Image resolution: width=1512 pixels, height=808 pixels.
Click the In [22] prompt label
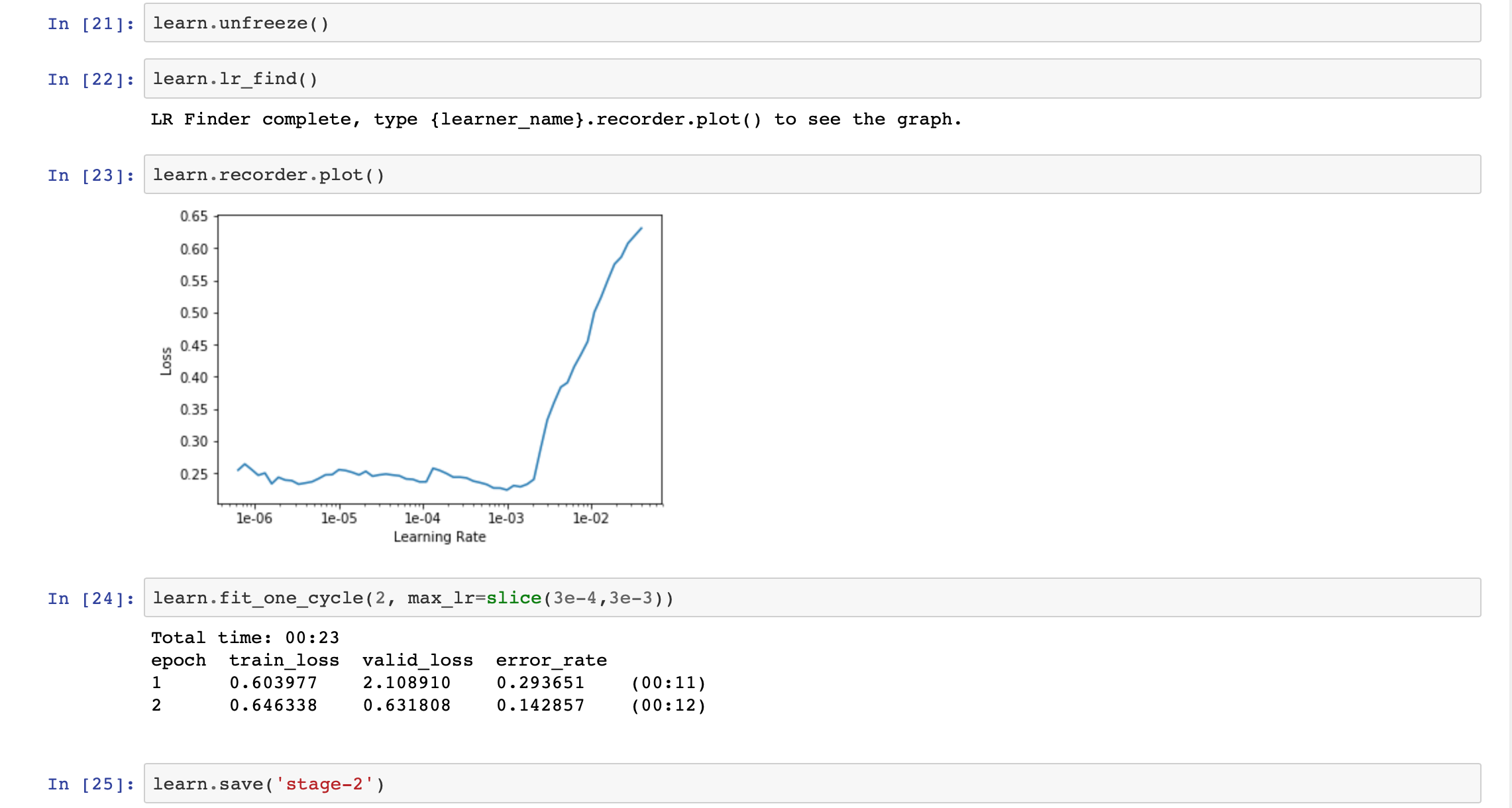point(91,80)
